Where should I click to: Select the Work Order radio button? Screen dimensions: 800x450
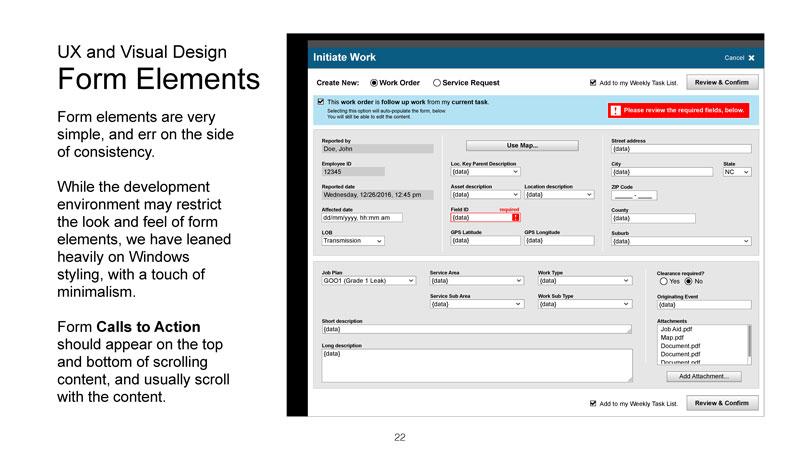(x=374, y=83)
